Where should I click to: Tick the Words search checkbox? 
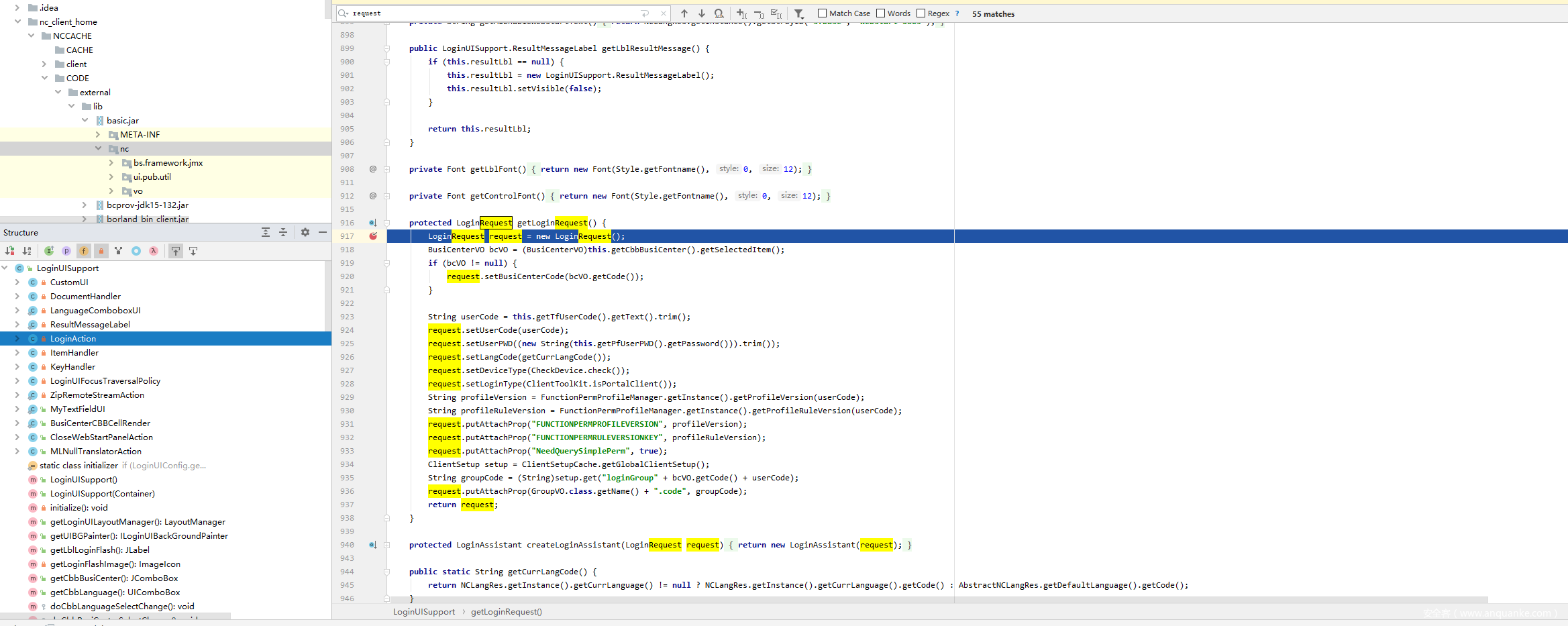(880, 13)
